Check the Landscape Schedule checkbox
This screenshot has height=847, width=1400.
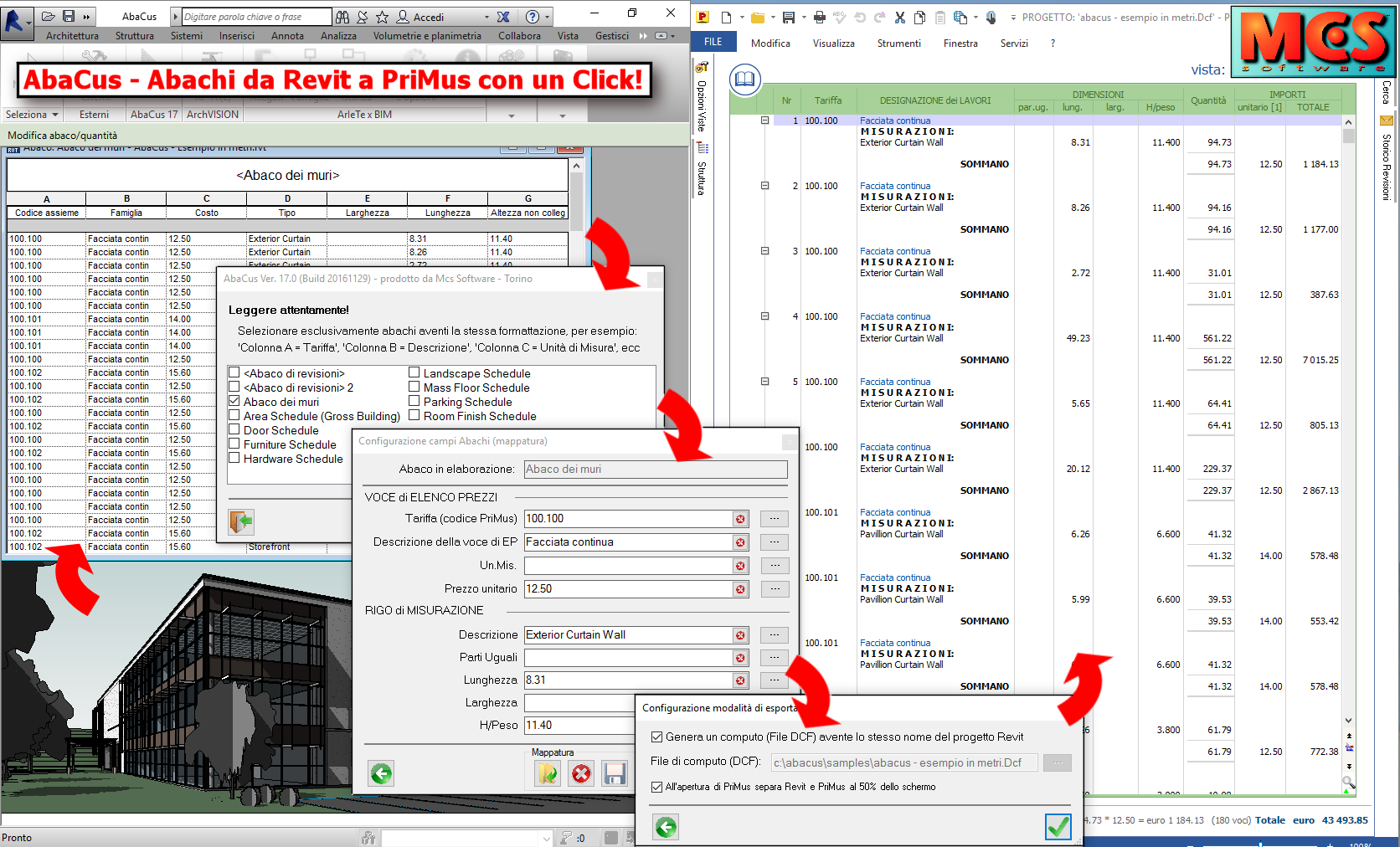pyautogui.click(x=414, y=373)
